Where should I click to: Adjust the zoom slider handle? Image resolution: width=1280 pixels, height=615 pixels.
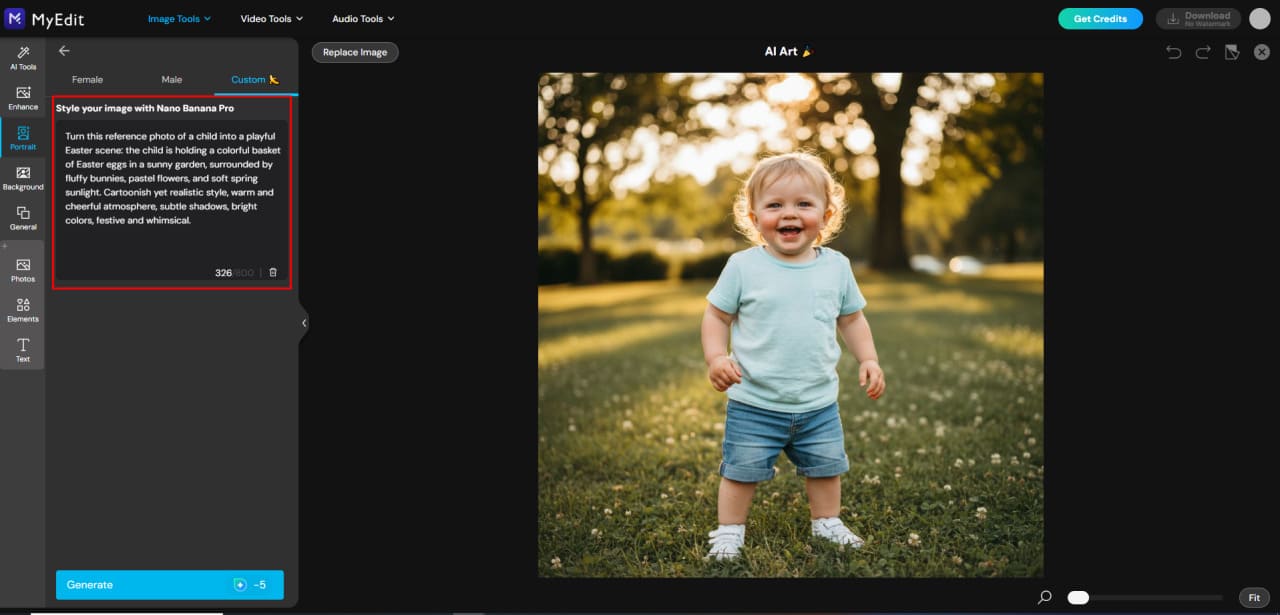pyautogui.click(x=1078, y=597)
